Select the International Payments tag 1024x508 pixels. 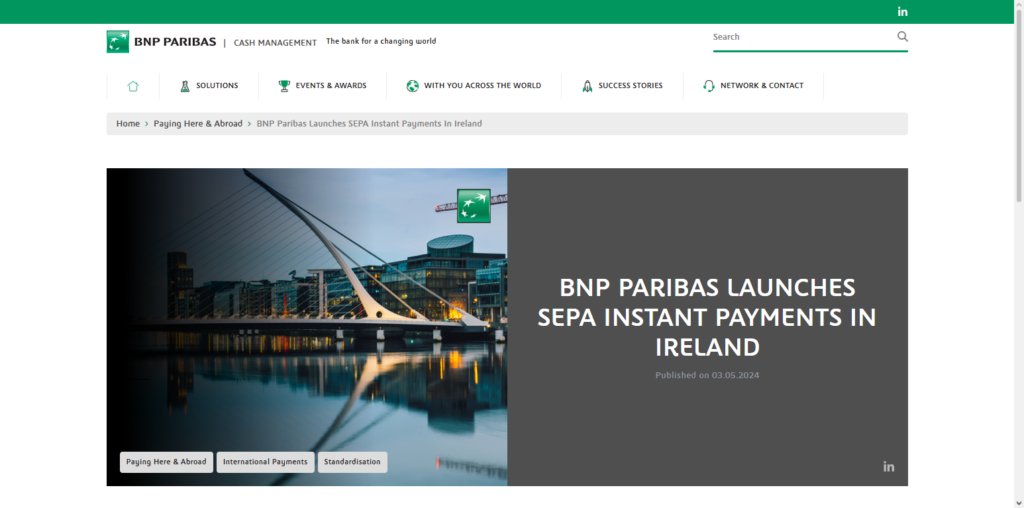(265, 462)
